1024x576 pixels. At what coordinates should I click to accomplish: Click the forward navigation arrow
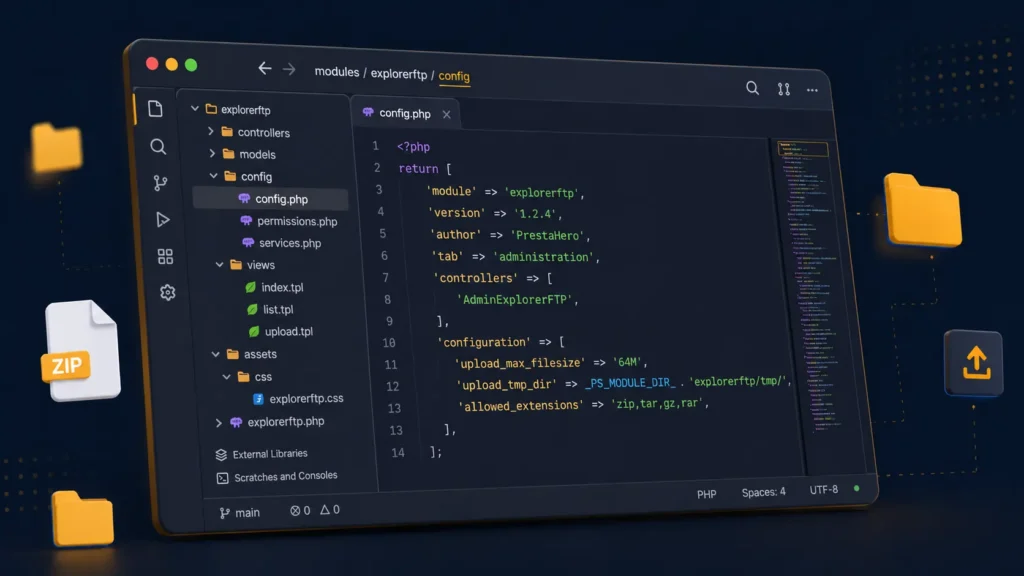coord(289,69)
